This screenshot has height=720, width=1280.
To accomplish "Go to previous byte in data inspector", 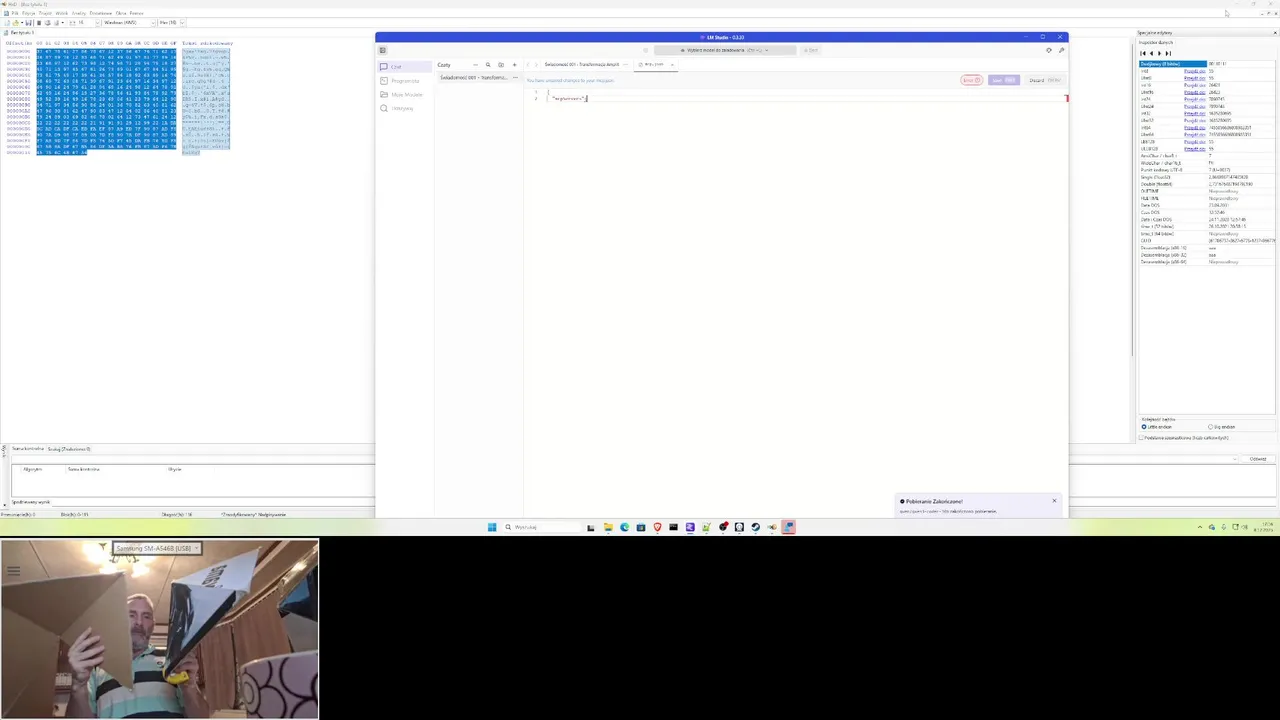I will pyautogui.click(x=1151, y=53).
